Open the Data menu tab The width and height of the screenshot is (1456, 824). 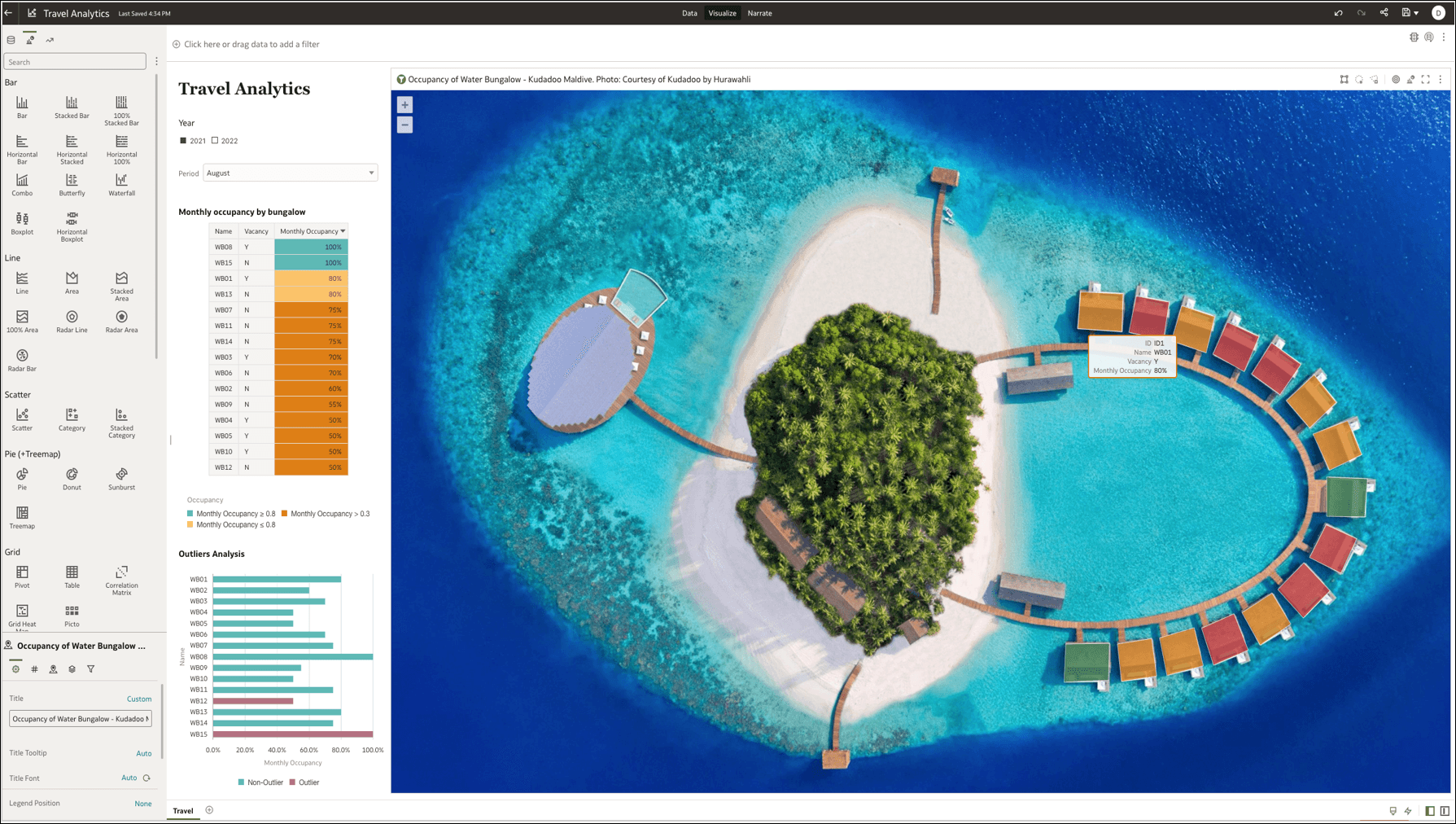click(689, 12)
